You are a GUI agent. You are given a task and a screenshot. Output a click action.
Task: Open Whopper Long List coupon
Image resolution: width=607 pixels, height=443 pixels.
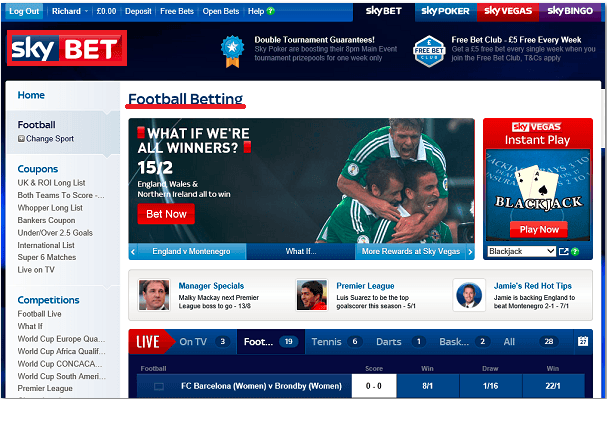click(x=50, y=208)
